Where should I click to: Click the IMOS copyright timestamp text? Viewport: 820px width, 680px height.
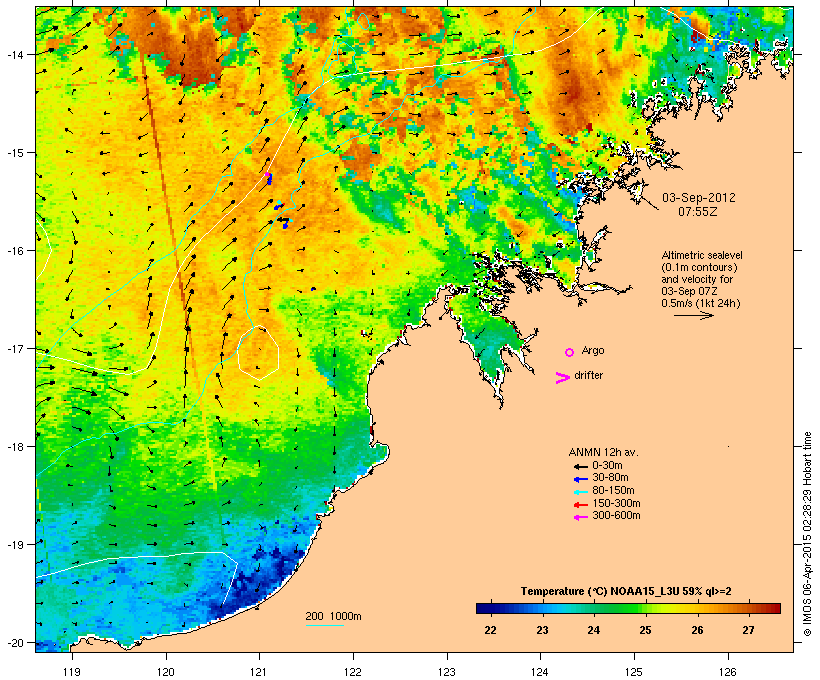coord(807,534)
